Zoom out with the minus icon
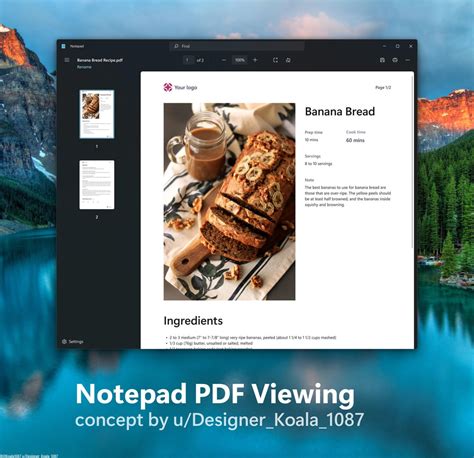Screen dimensions: 474x458 pos(224,60)
